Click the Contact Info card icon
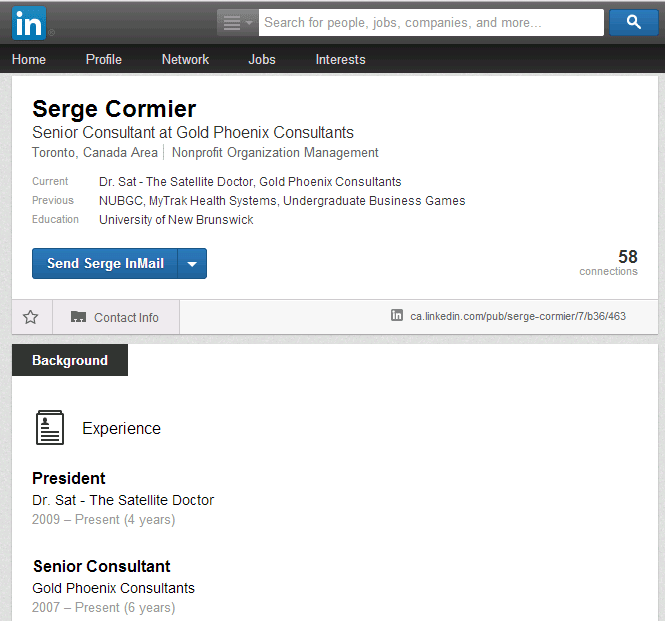The width and height of the screenshot is (665, 621). pyautogui.click(x=78, y=317)
